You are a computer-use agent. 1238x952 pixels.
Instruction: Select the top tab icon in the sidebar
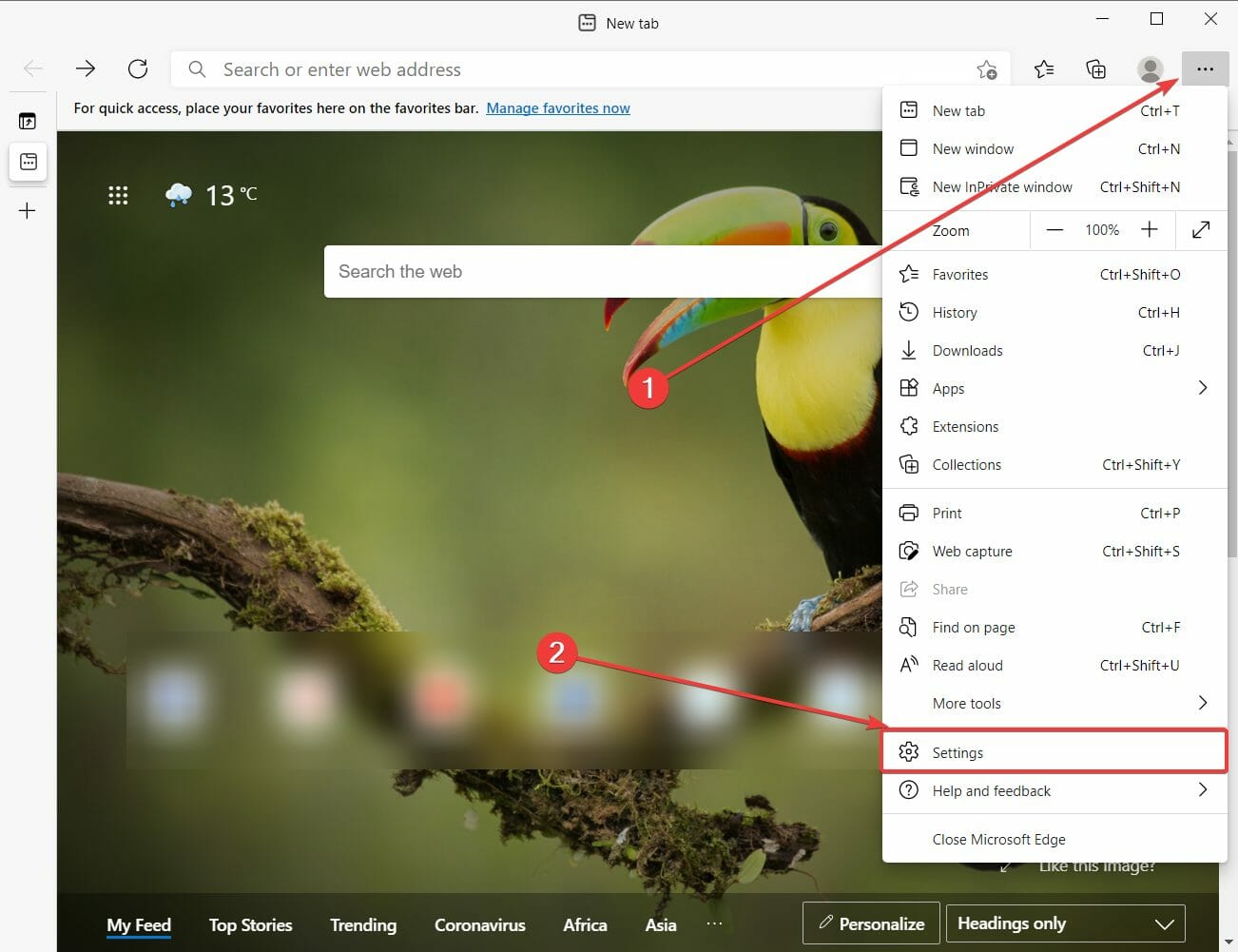[x=28, y=119]
